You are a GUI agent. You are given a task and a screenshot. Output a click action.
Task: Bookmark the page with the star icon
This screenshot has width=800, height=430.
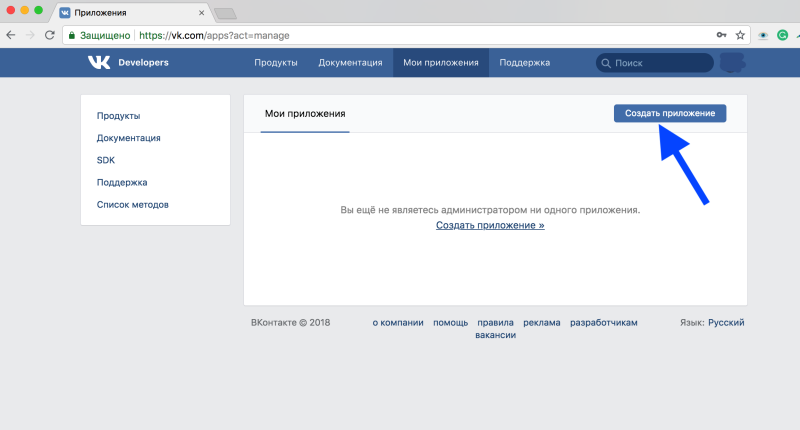740,35
